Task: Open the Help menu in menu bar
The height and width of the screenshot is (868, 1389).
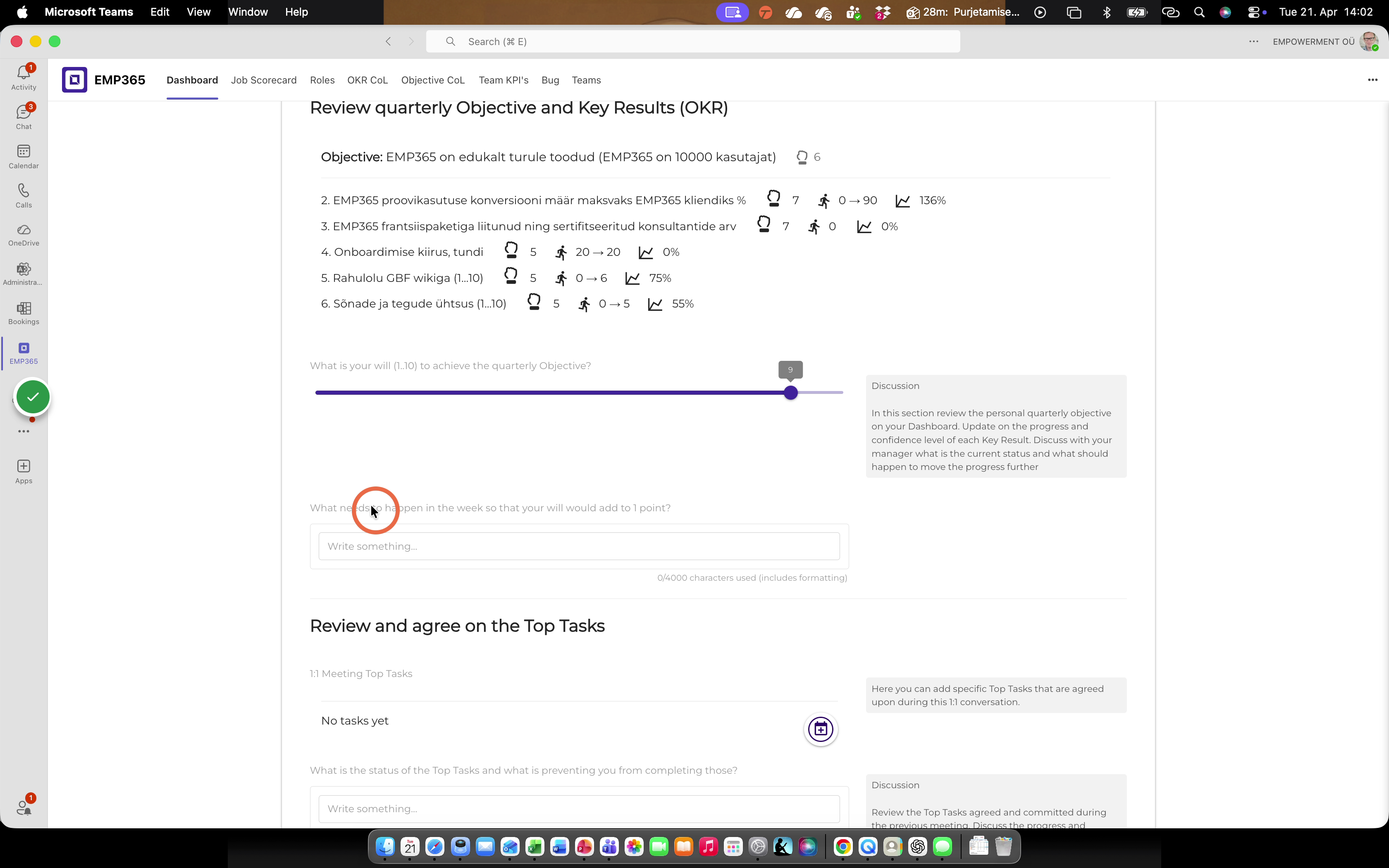Action: click(x=297, y=12)
